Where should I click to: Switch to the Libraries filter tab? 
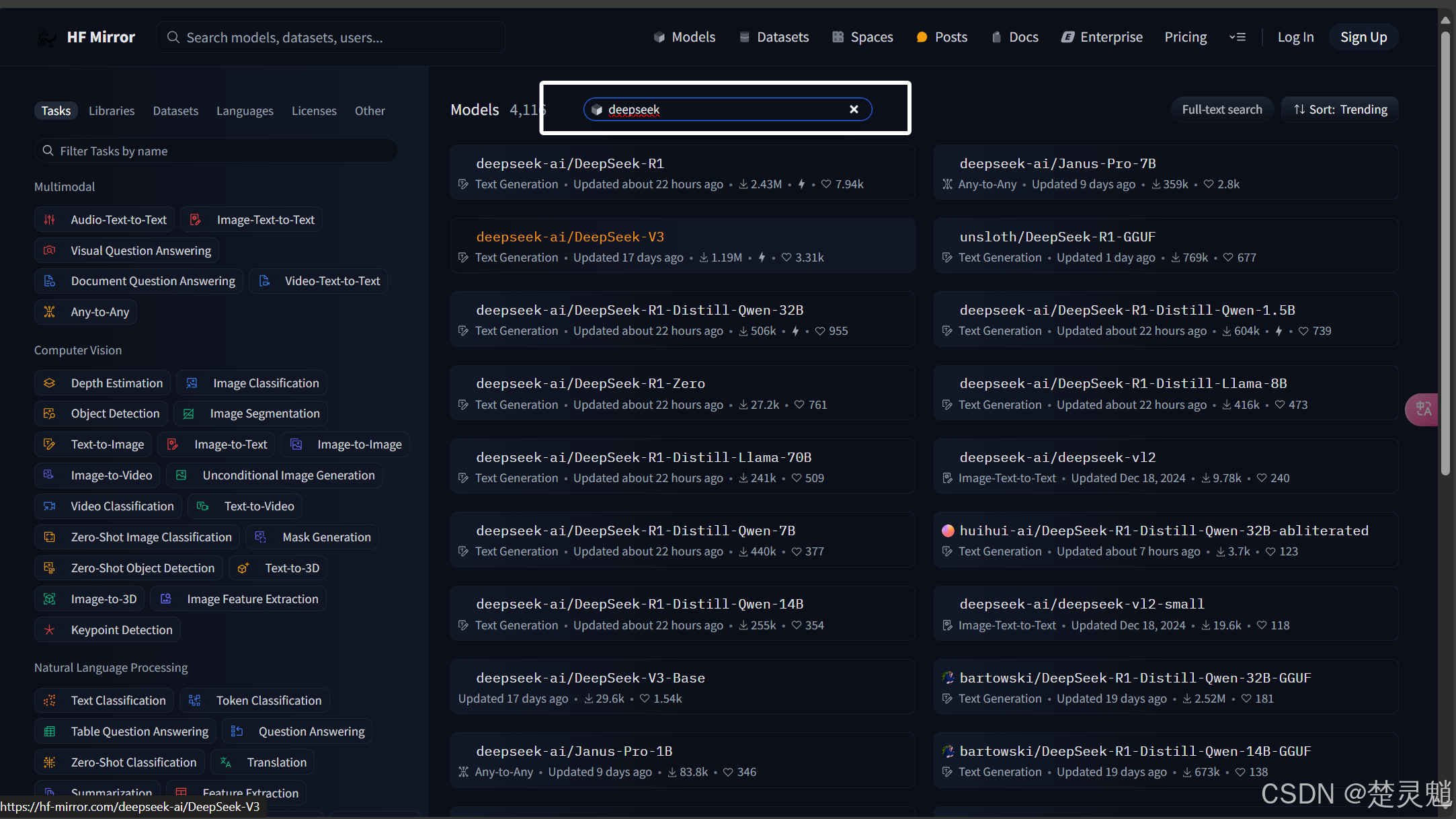click(x=112, y=111)
